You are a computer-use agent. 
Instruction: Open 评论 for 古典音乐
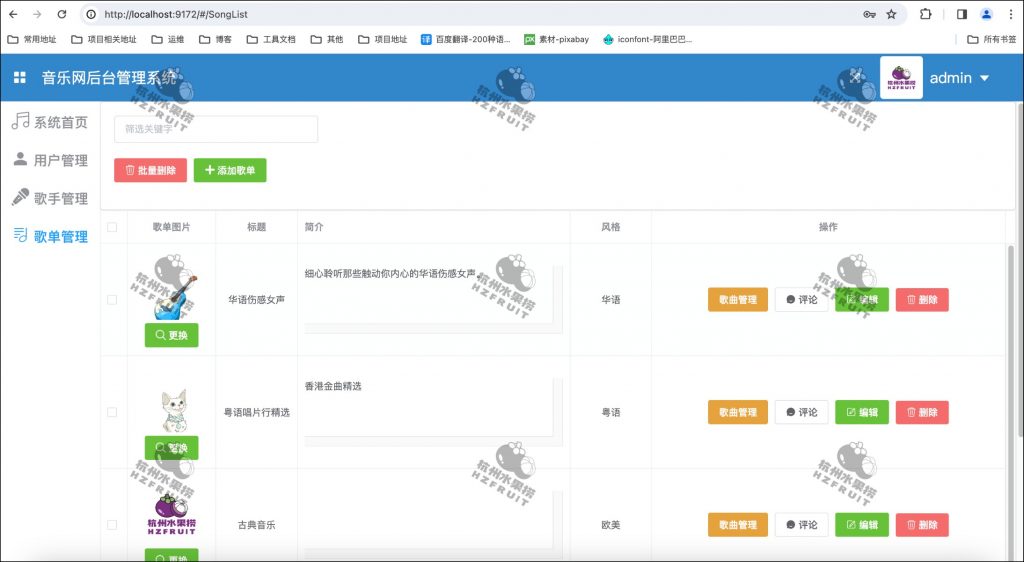pos(802,525)
